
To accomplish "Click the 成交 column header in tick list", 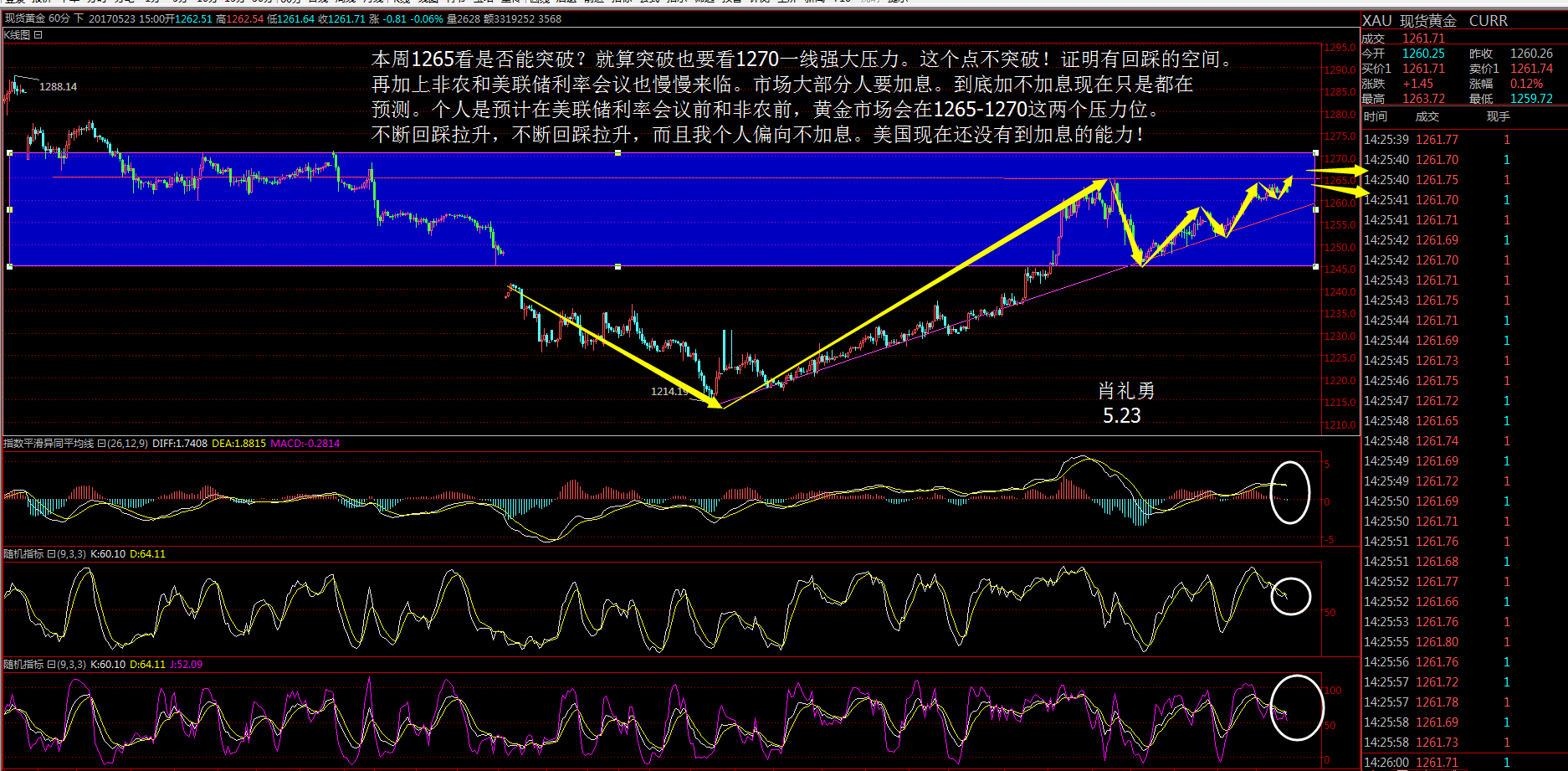I will click(x=1427, y=117).
